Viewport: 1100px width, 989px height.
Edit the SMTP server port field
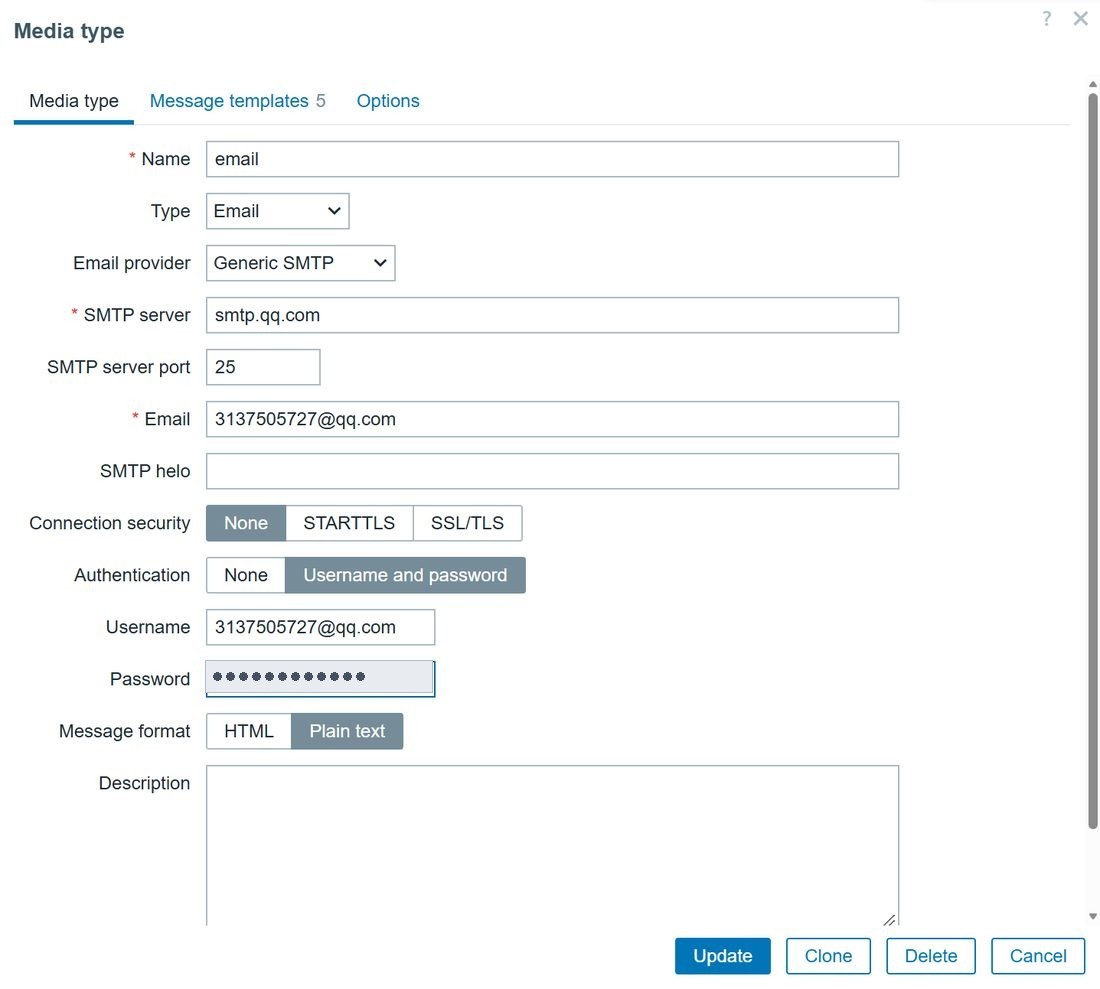pos(263,367)
